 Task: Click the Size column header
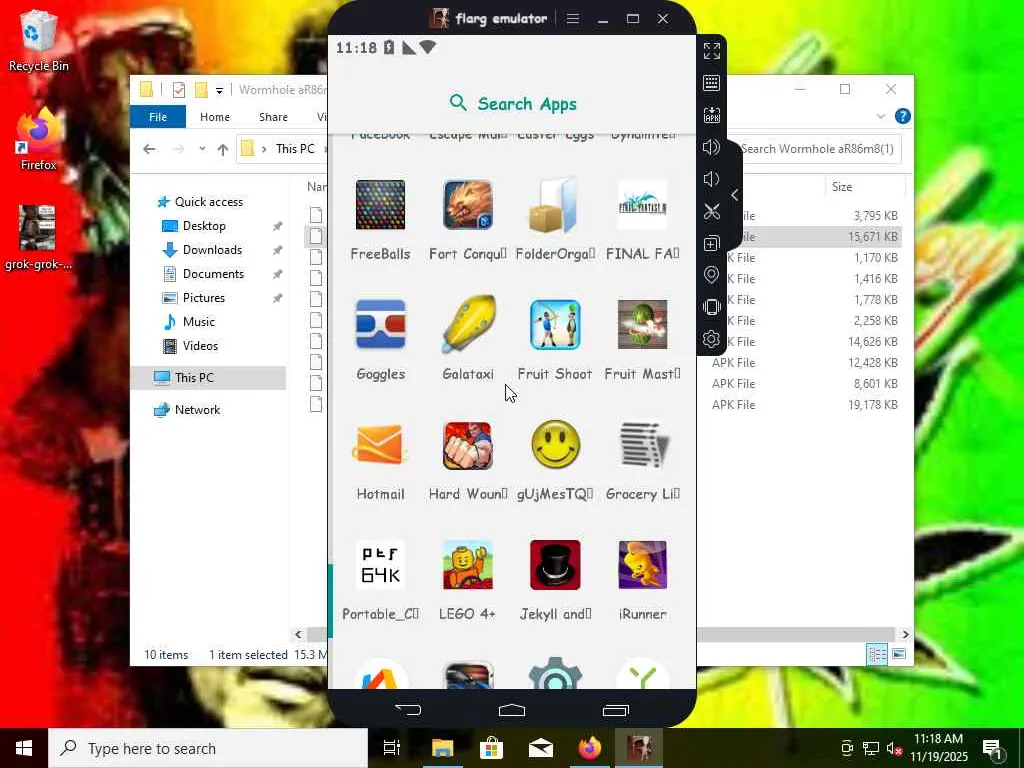coord(865,187)
